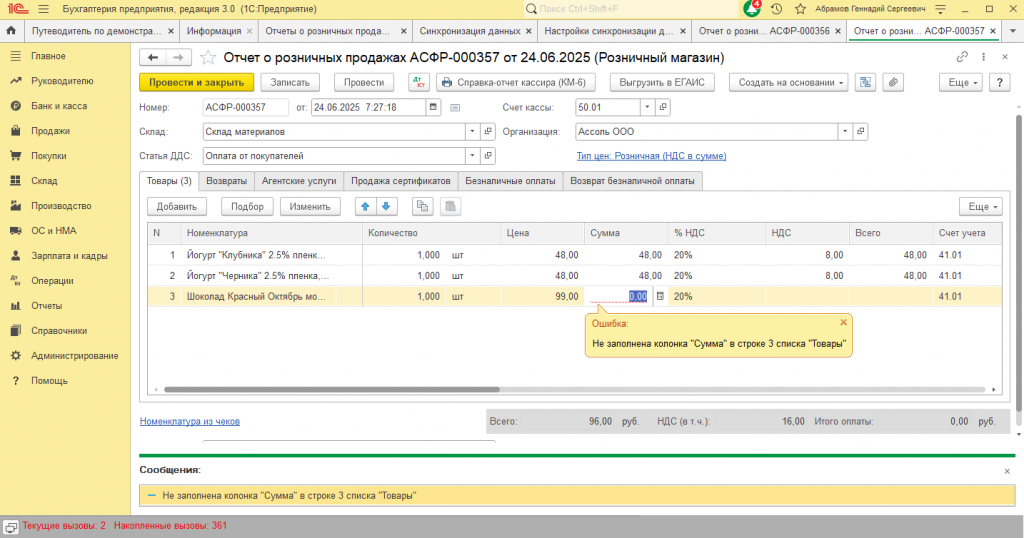
Task: Expand Склад dropdown
Action: click(x=472, y=132)
